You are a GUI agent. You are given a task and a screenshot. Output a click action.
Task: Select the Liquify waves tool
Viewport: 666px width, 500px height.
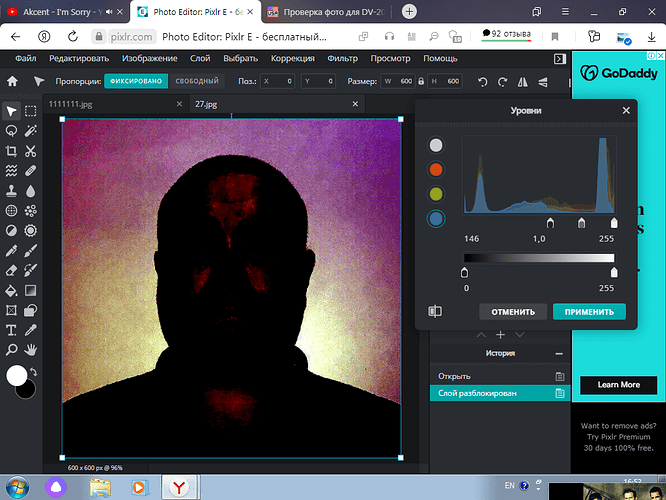click(x=11, y=171)
